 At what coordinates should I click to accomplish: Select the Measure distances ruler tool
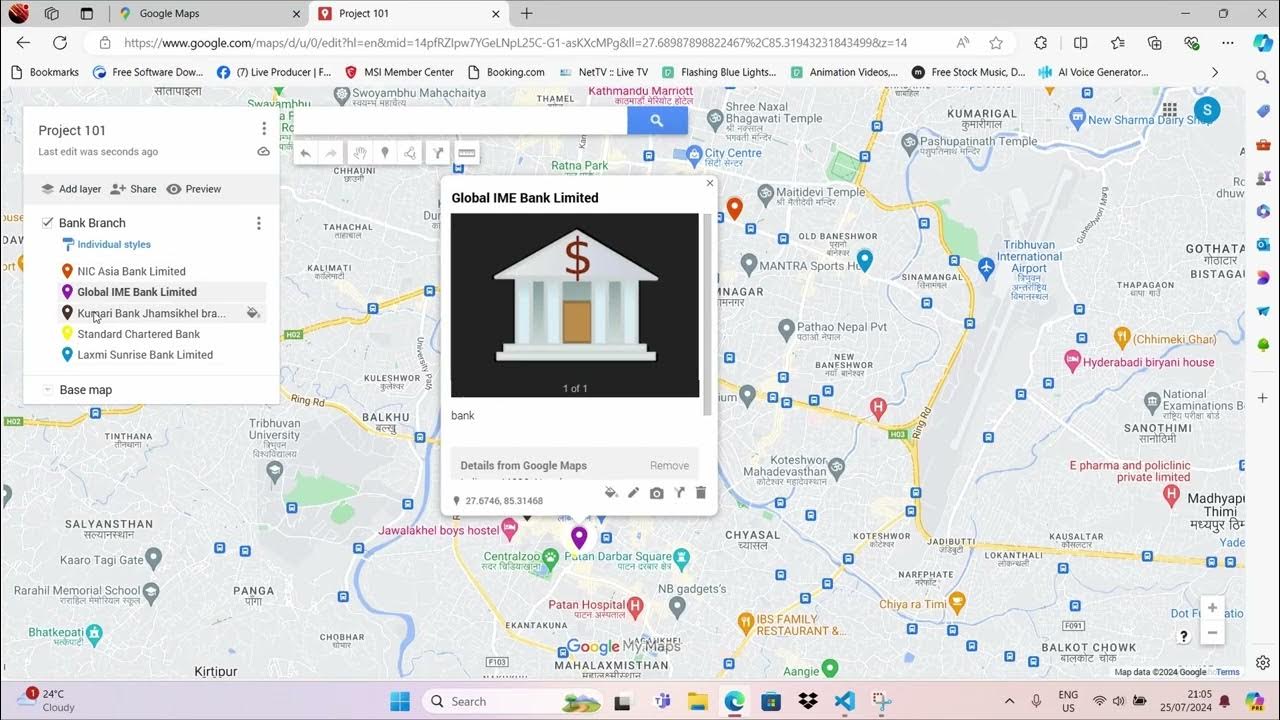(x=465, y=153)
